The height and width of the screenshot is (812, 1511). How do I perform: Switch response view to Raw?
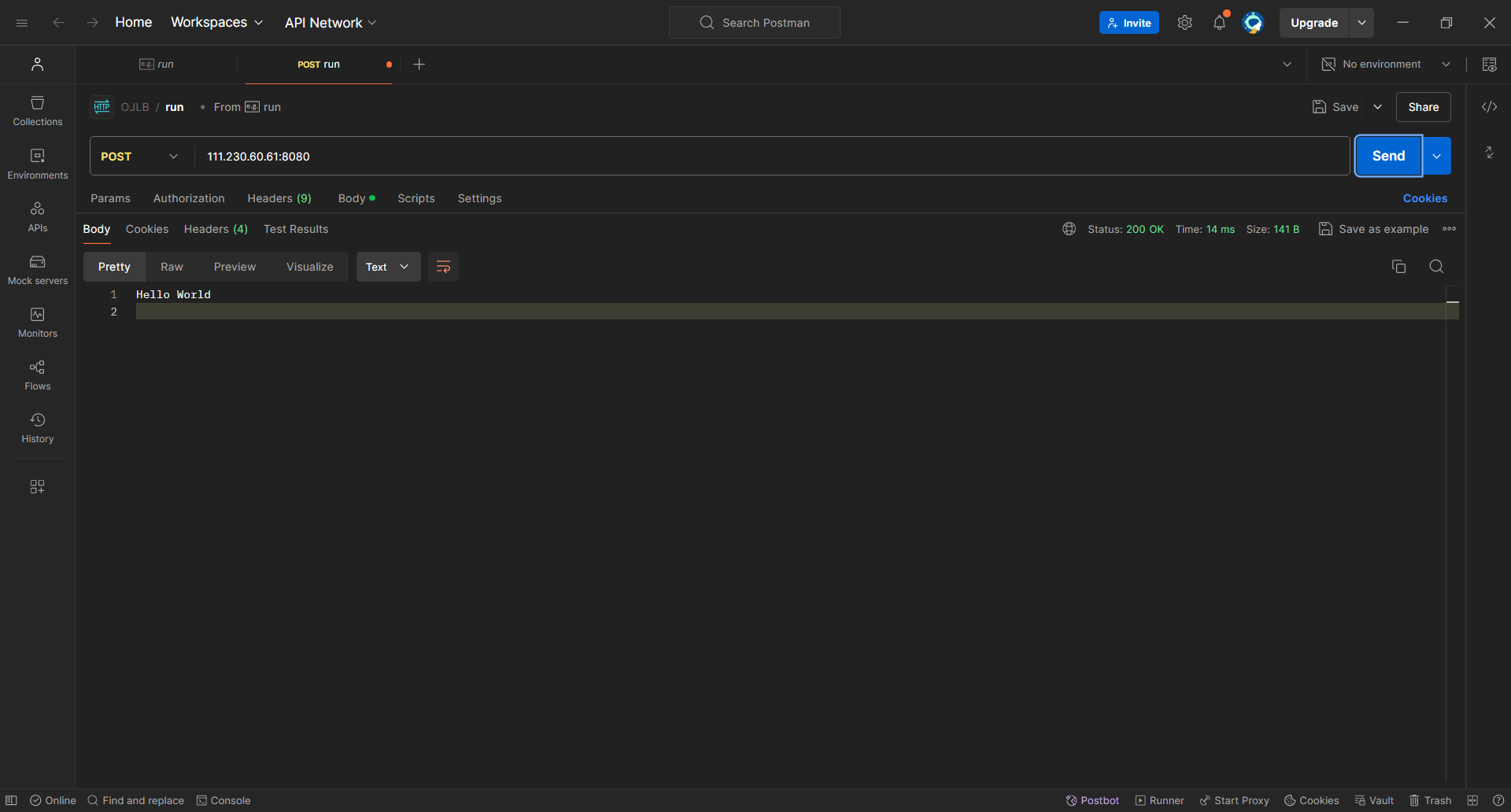(172, 267)
